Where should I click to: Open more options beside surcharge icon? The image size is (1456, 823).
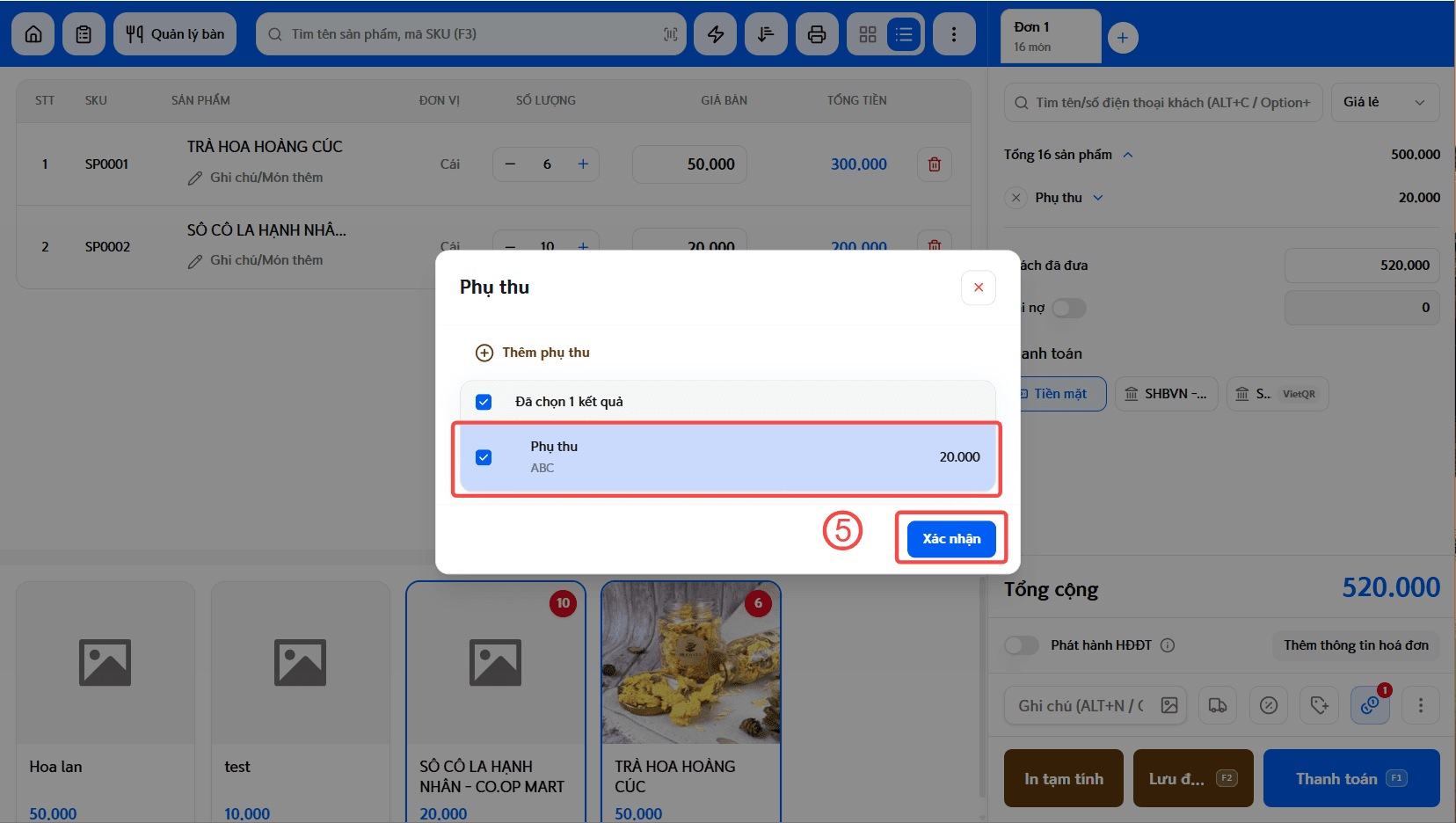point(1421,705)
